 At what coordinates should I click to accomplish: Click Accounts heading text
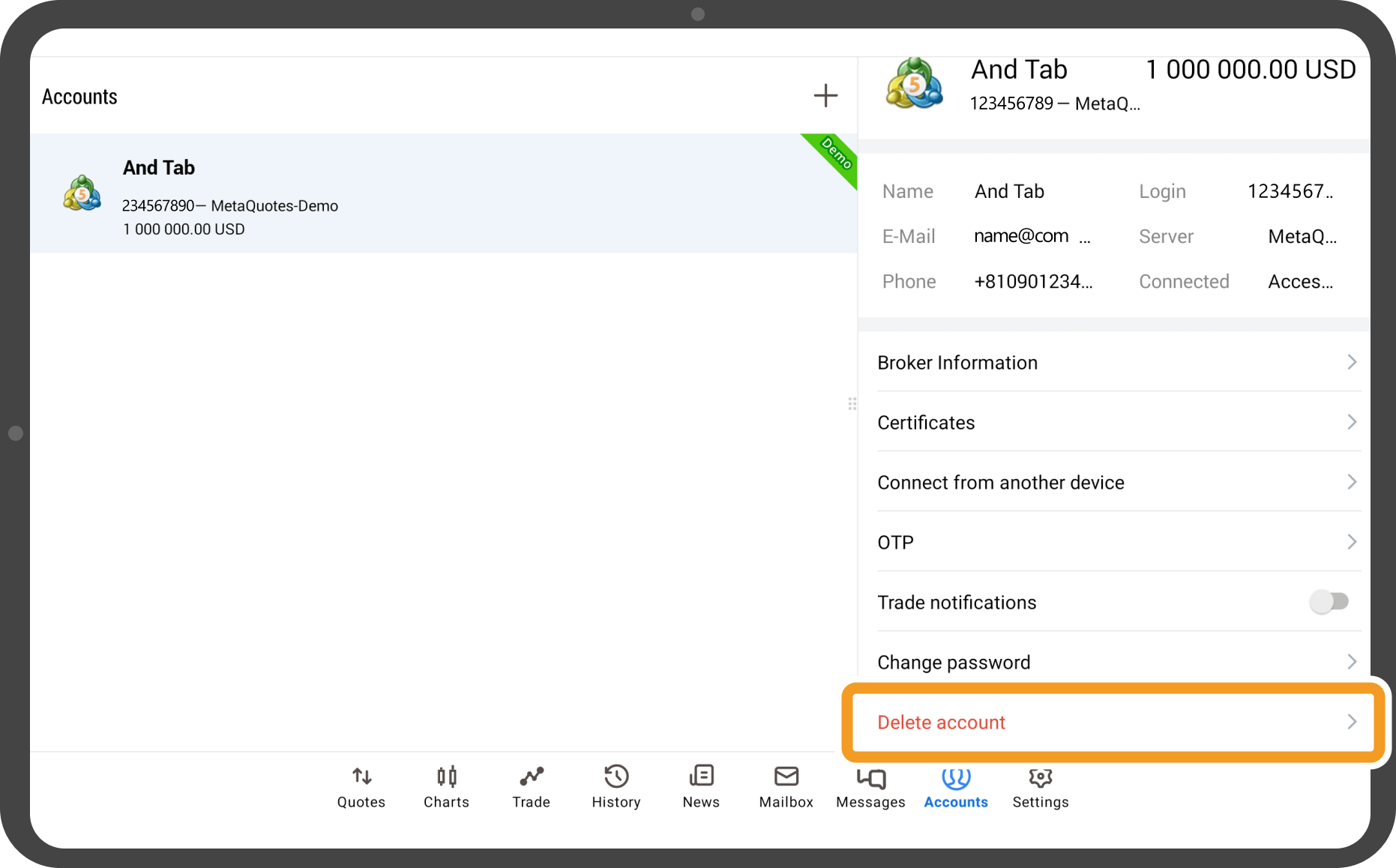79,97
